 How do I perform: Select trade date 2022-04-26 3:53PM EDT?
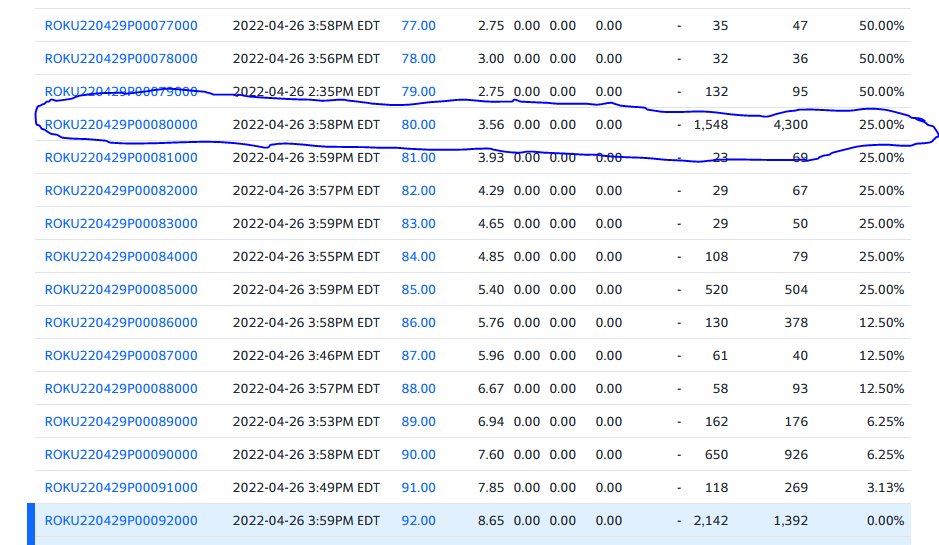[x=306, y=421]
